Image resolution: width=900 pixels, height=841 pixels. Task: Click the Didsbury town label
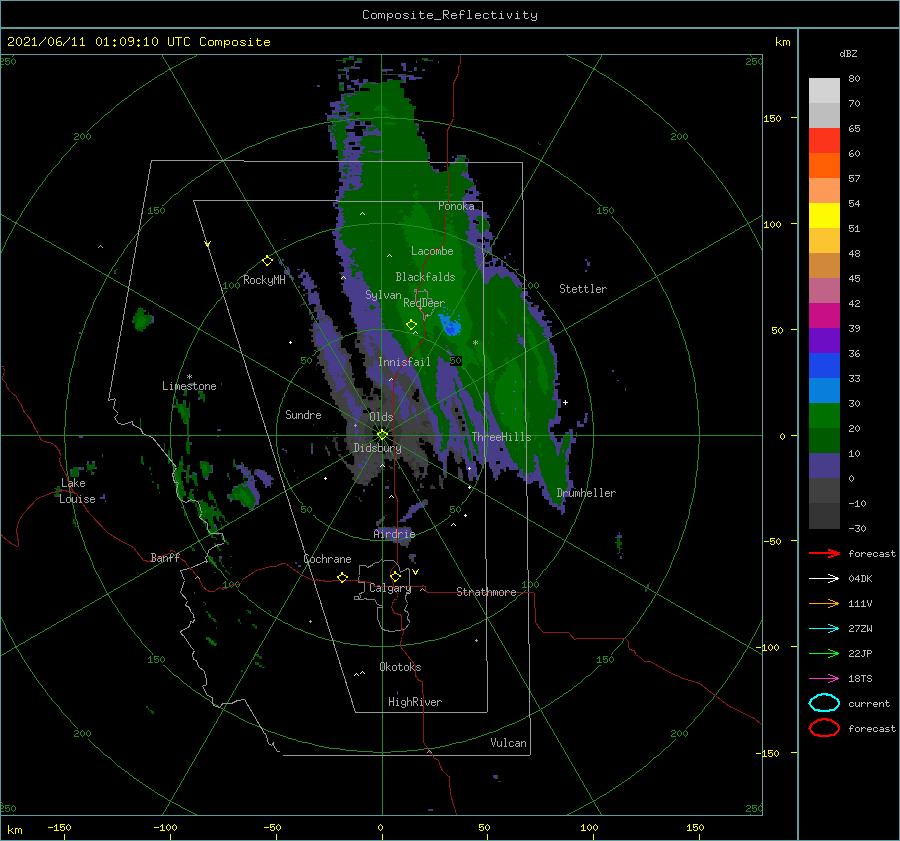[x=377, y=448]
